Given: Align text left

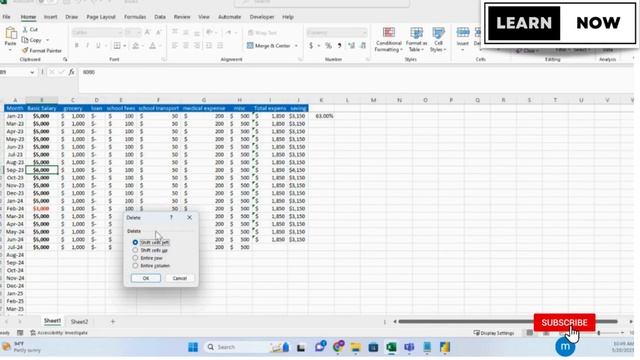Looking at the screenshot, I should click(x=175, y=46).
